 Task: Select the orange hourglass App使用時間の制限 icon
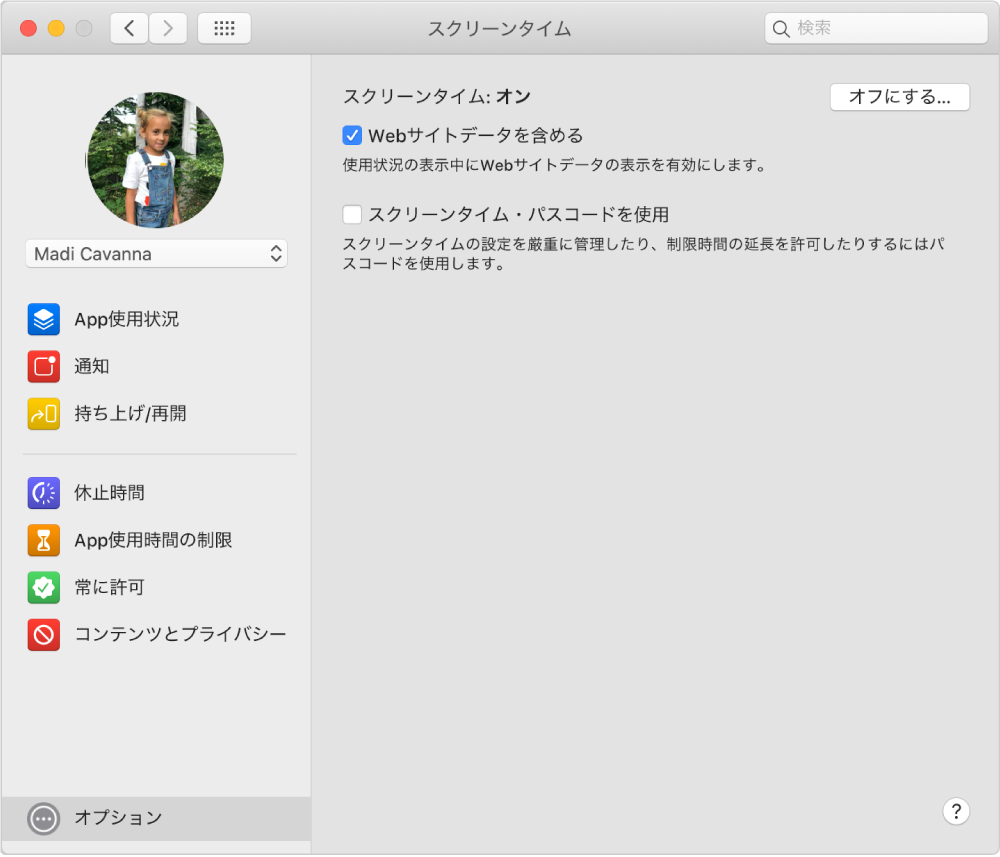[x=43, y=540]
